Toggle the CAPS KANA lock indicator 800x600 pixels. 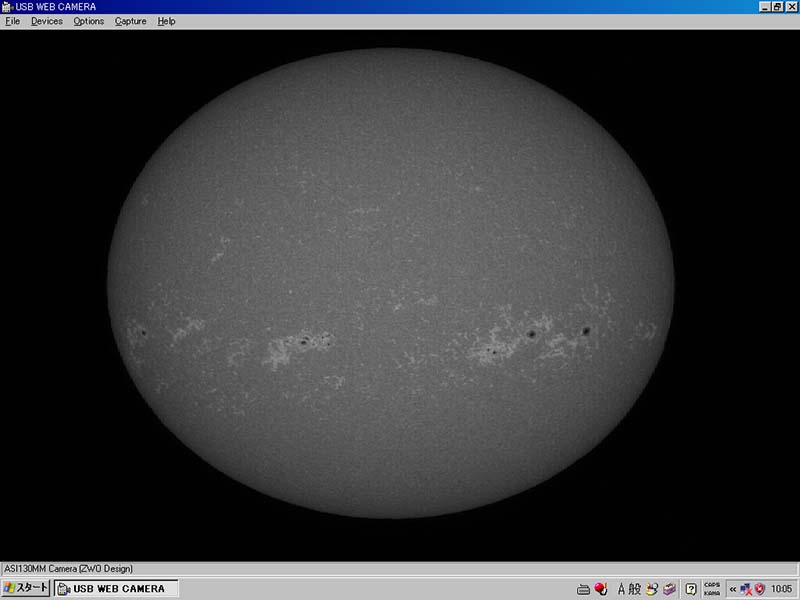712,589
